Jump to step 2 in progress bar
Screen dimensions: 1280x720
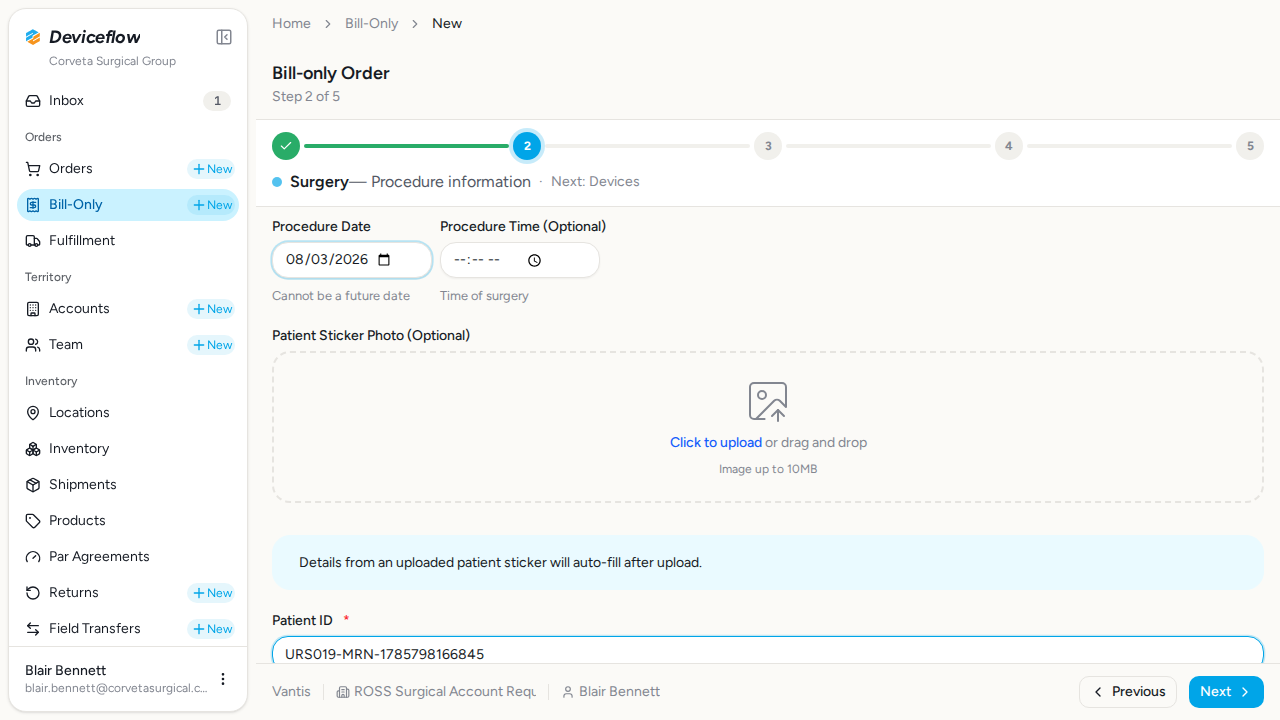[527, 146]
